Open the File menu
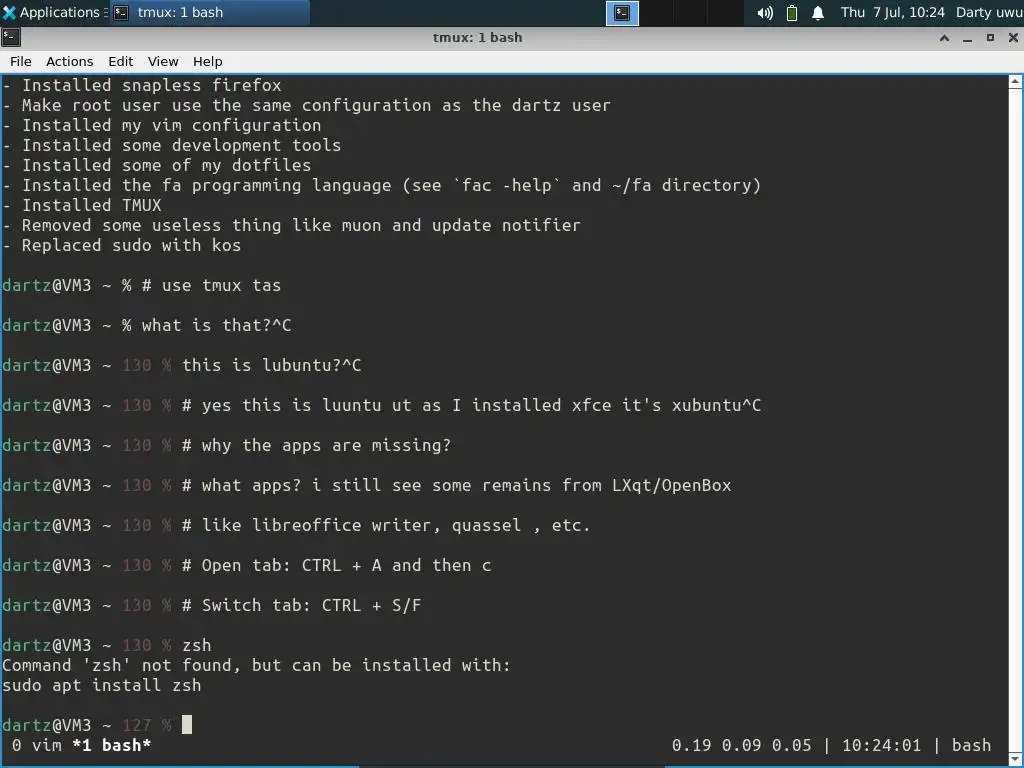Image resolution: width=1024 pixels, height=768 pixels. coord(20,61)
